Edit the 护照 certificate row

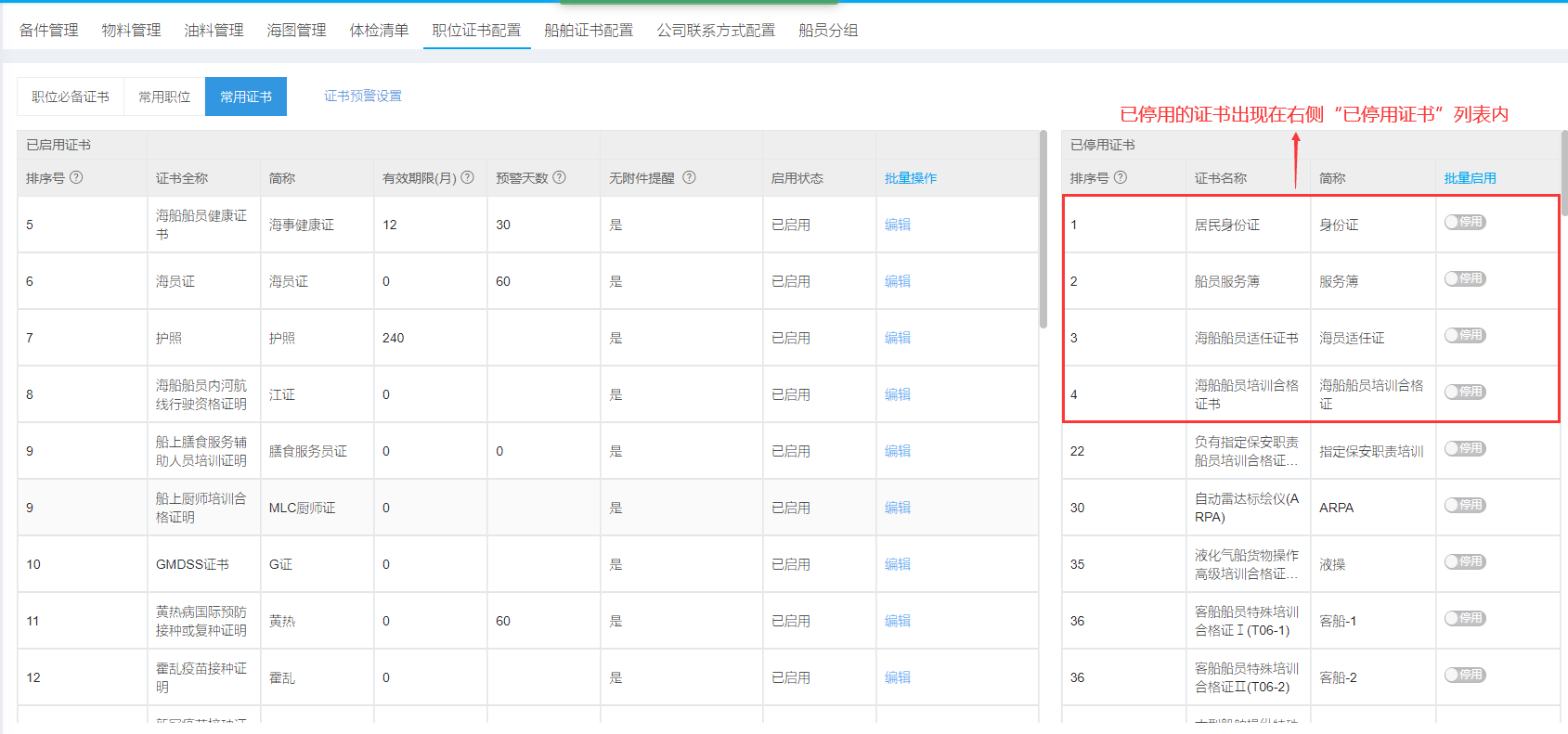coord(898,338)
